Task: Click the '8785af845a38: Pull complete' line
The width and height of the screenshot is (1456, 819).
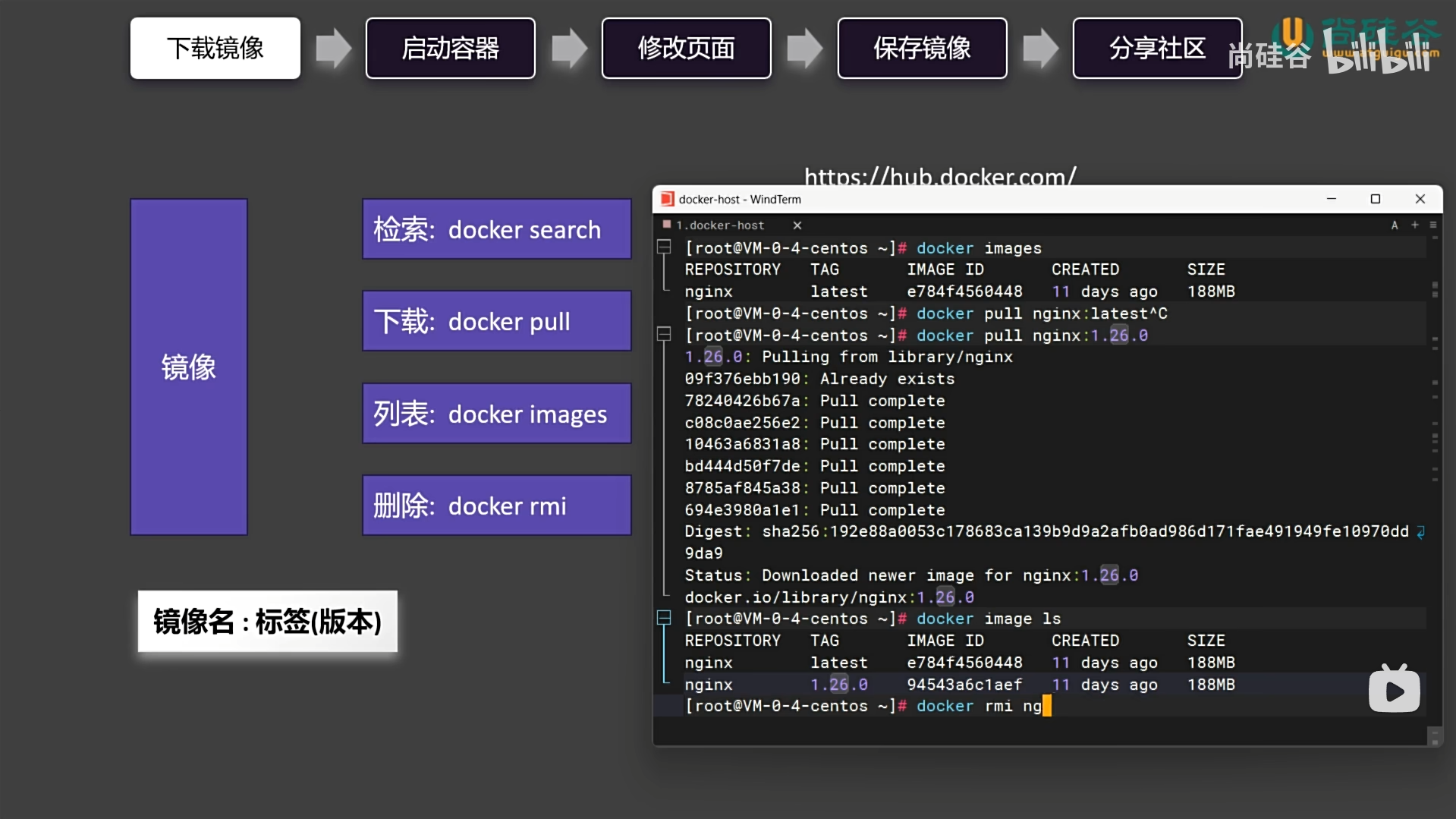Action: (815, 488)
